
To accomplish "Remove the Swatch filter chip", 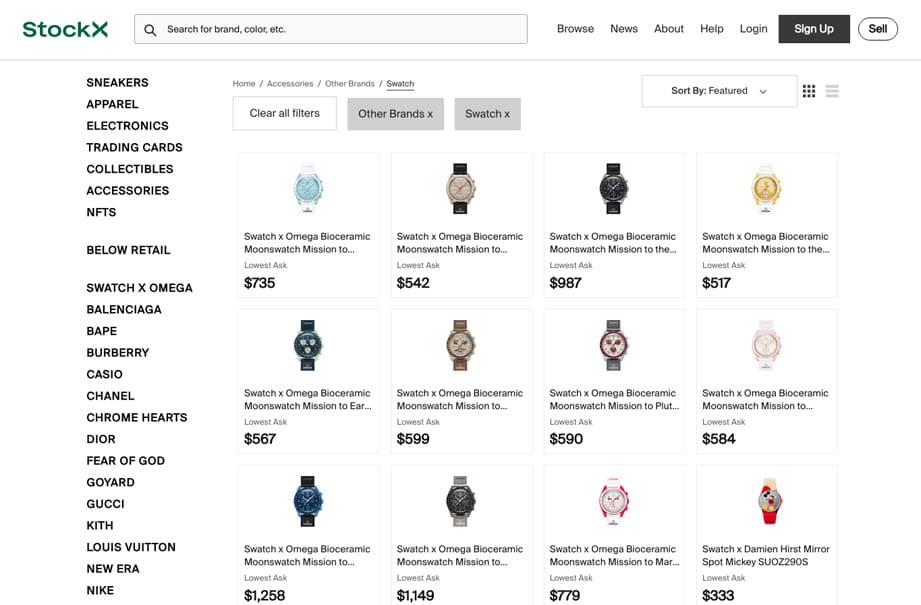I will pyautogui.click(x=487, y=114).
